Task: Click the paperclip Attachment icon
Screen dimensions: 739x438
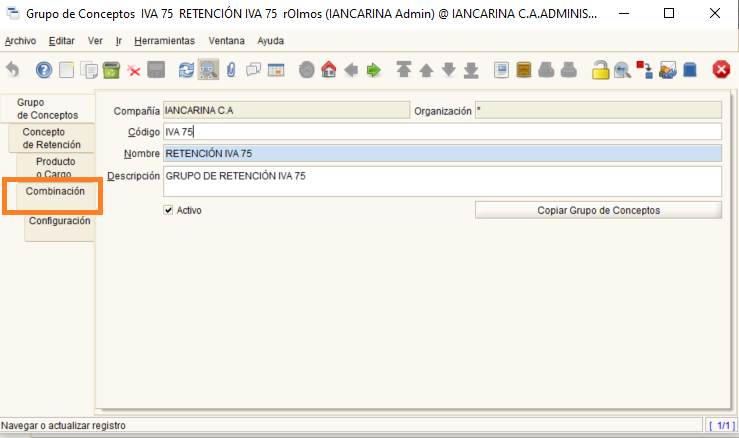Action: point(231,70)
